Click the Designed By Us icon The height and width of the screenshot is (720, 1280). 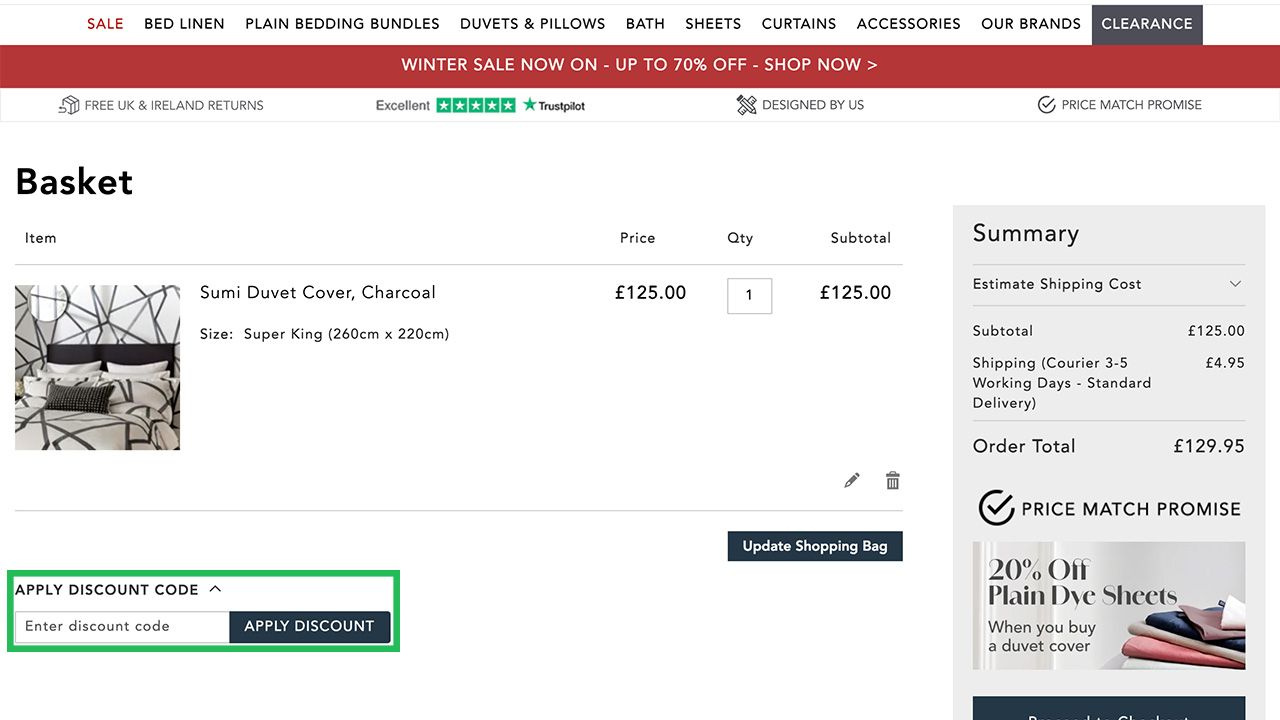(746, 105)
